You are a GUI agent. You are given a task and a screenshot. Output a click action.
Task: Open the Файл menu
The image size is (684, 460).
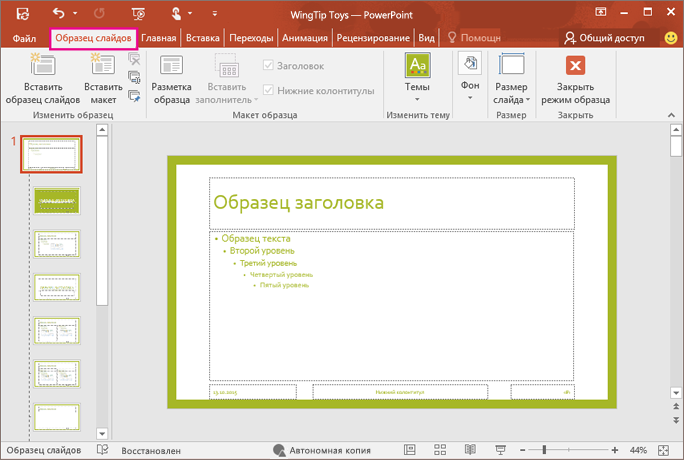pos(24,38)
